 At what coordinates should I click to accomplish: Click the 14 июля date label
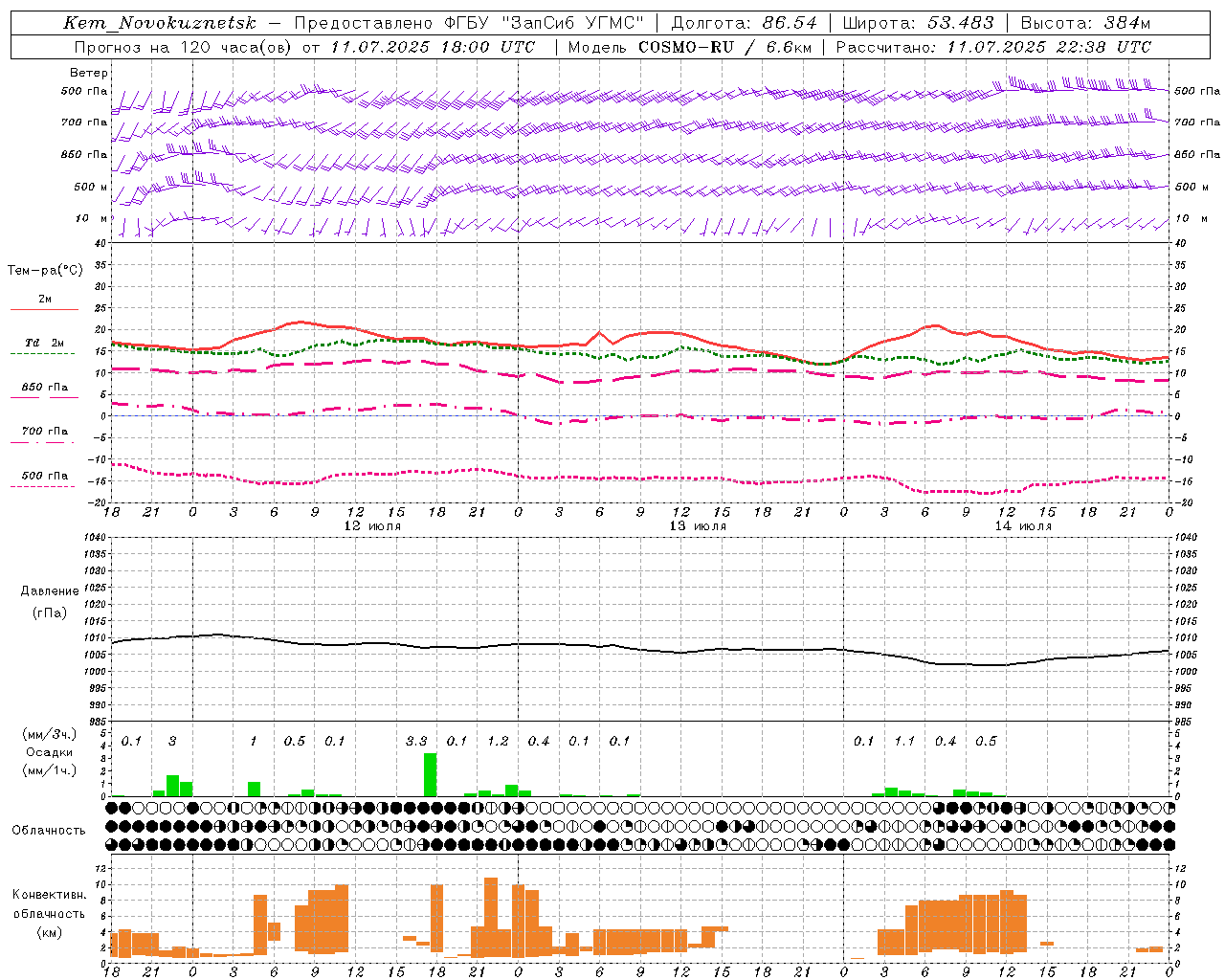point(1023,525)
